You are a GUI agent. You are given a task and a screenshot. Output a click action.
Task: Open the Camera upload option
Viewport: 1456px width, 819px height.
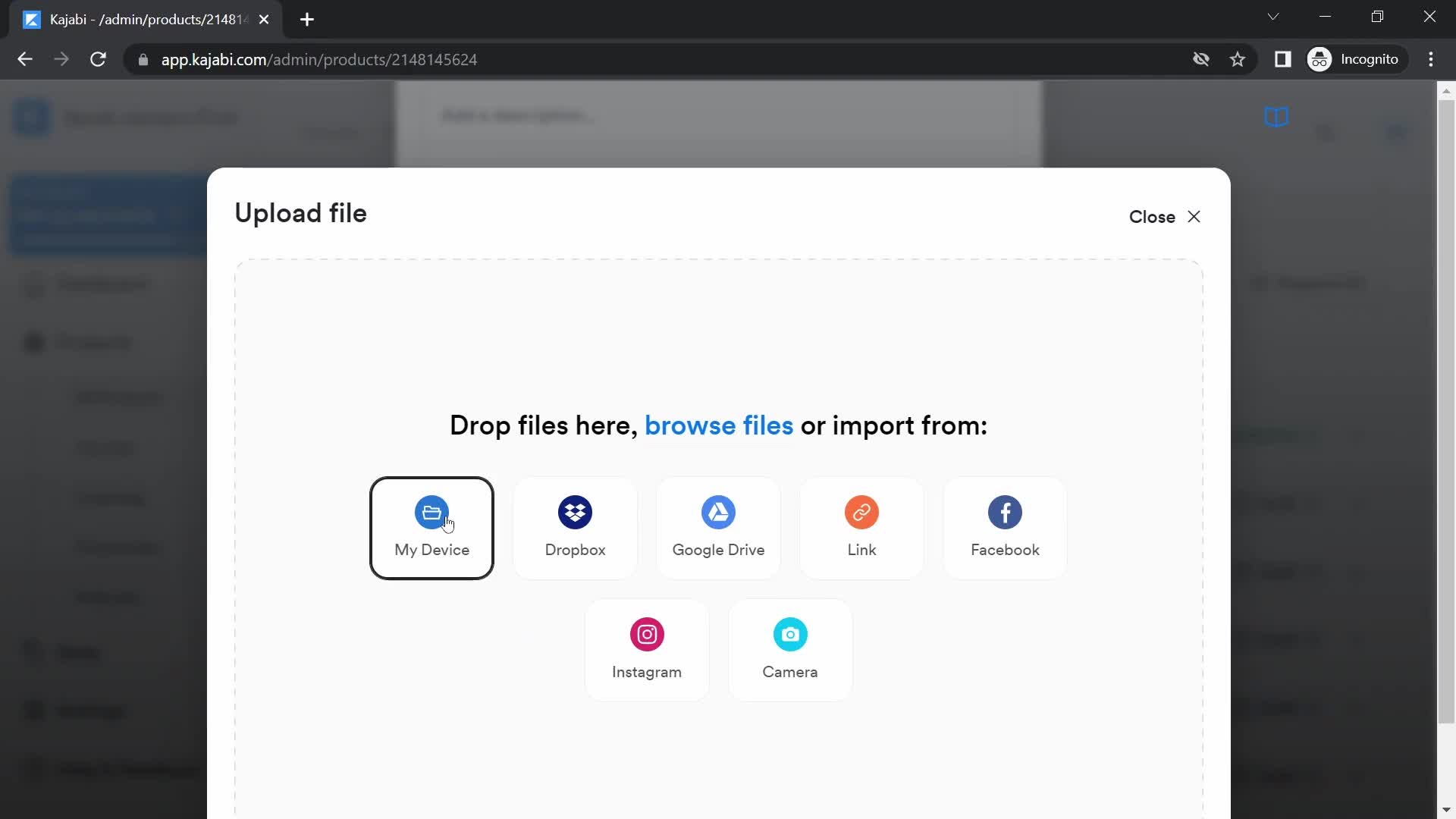pyautogui.click(x=790, y=650)
